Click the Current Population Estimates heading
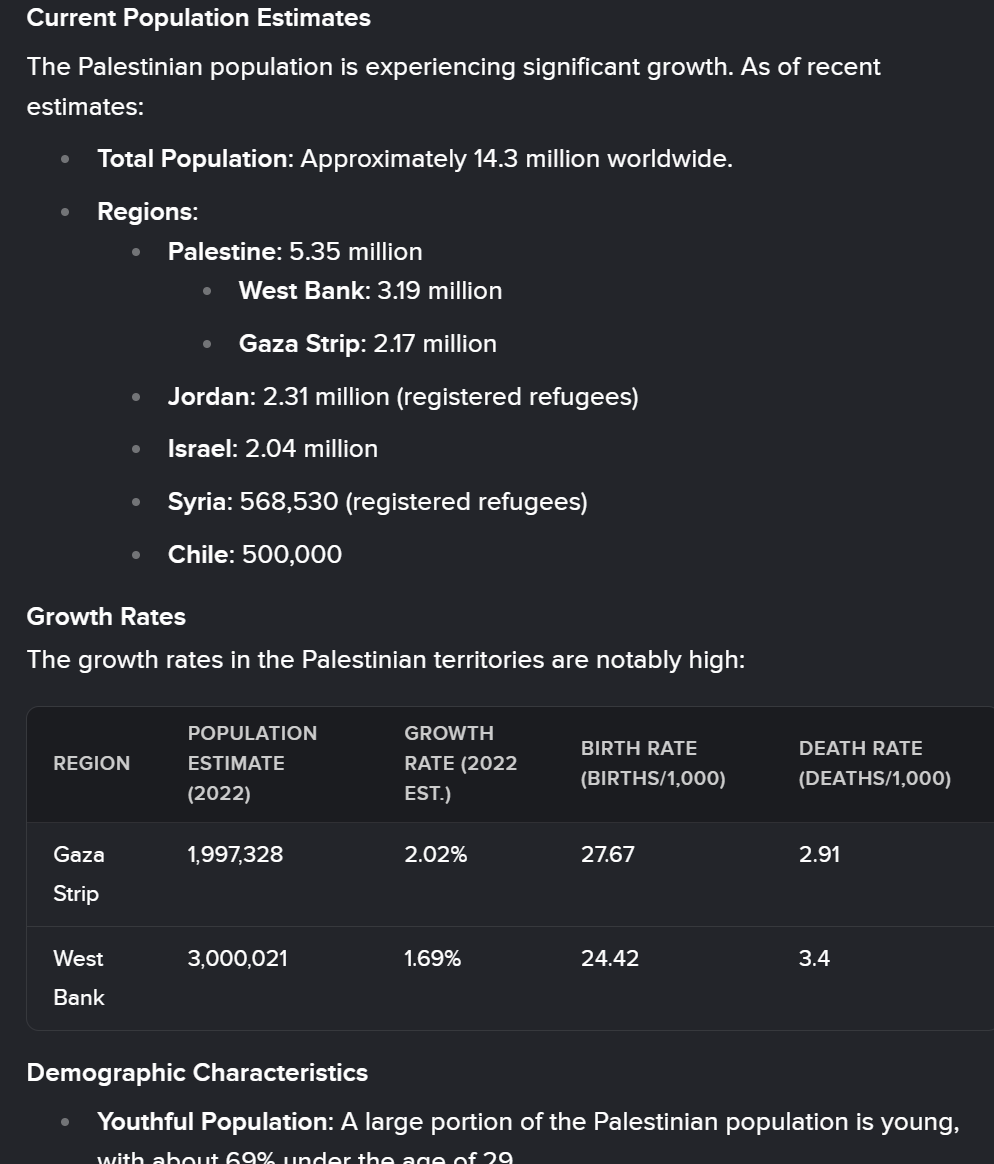This screenshot has width=994, height=1164. tap(198, 18)
